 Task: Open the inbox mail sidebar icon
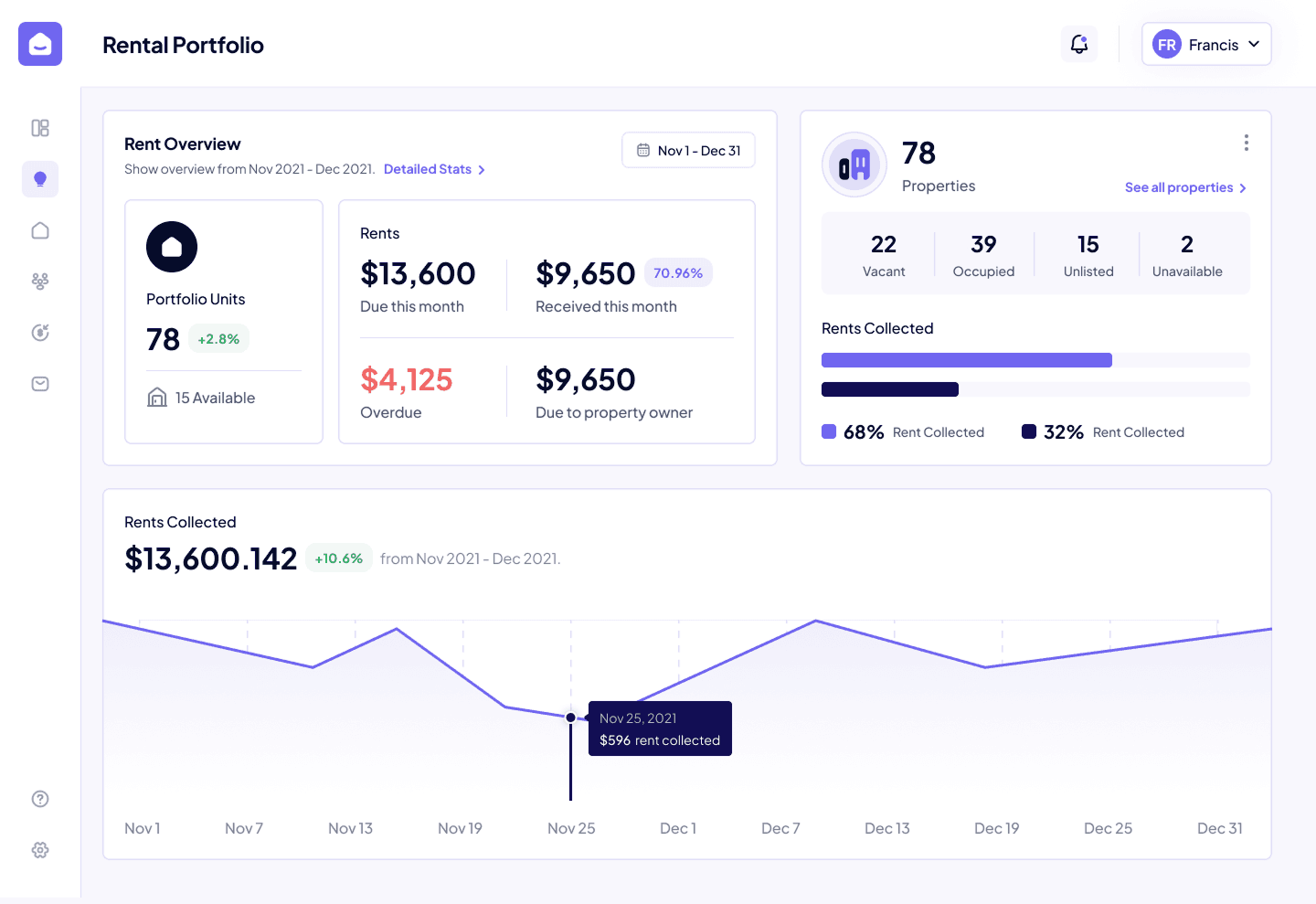click(x=40, y=384)
